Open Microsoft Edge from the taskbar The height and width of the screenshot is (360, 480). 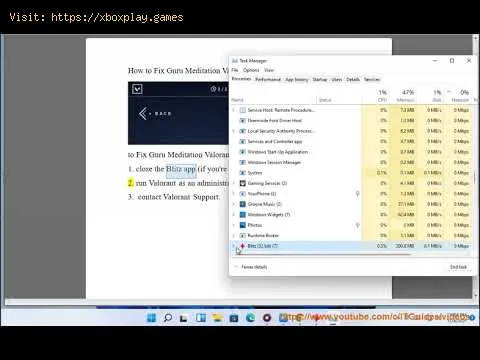point(250,318)
